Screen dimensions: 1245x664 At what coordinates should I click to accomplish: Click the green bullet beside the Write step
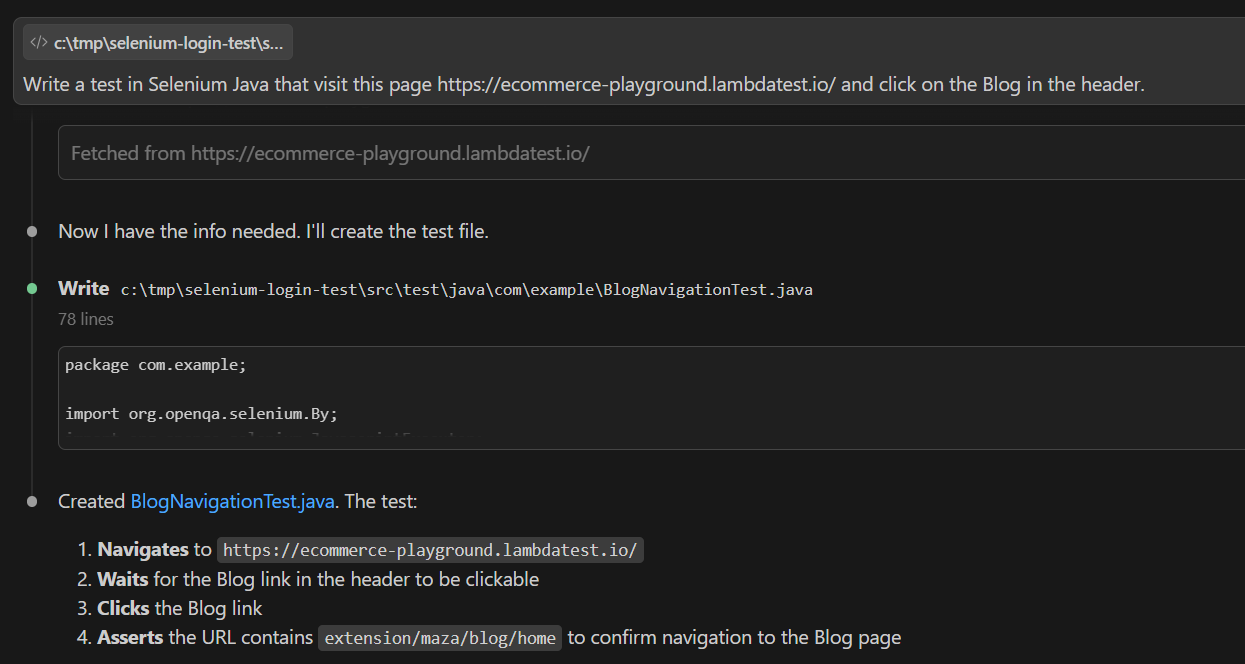tap(31, 289)
